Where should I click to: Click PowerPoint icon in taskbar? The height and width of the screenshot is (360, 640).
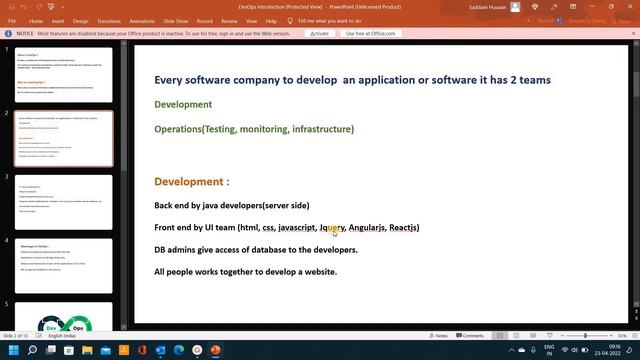click(216, 350)
